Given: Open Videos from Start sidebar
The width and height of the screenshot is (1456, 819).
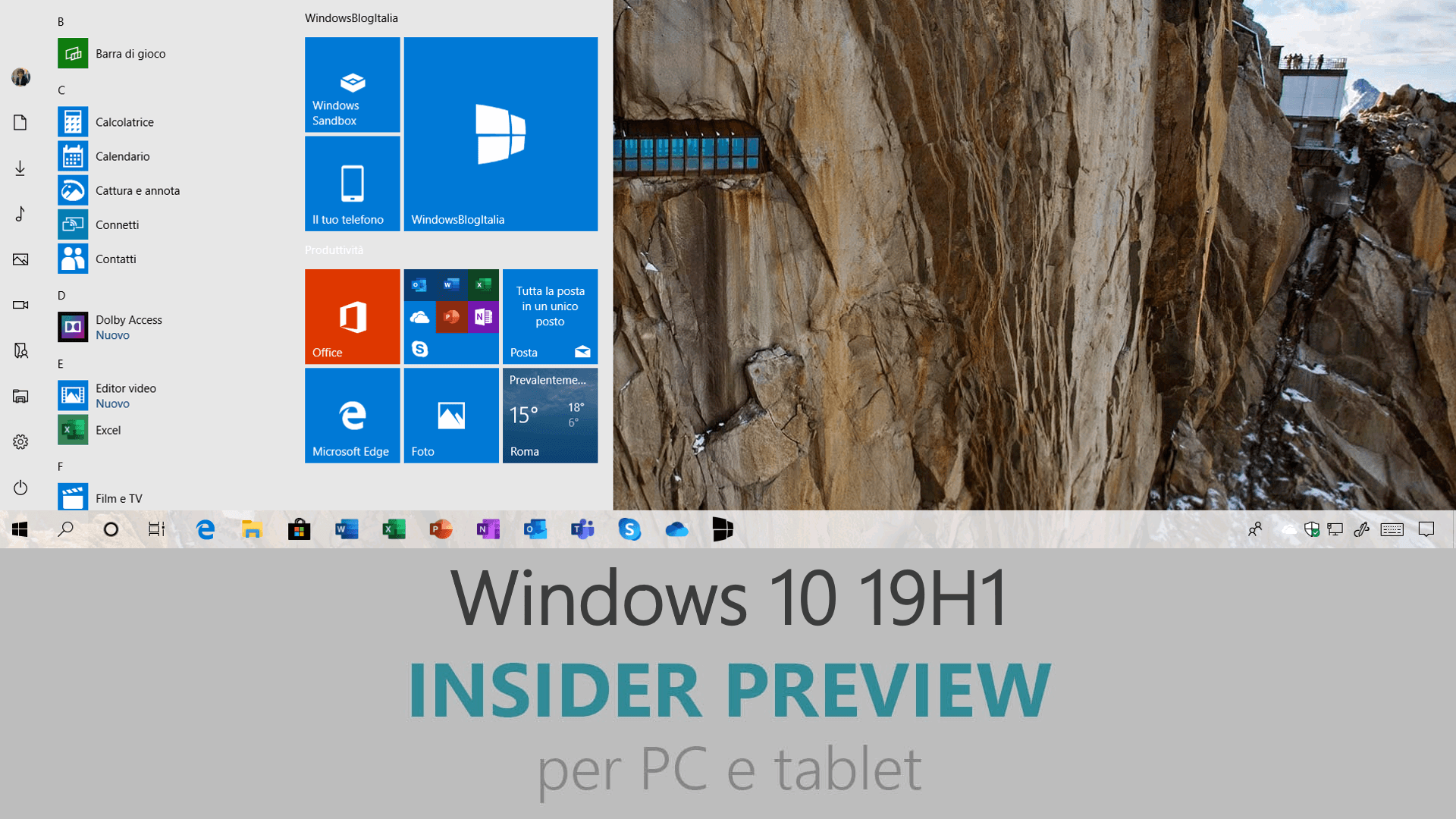Looking at the screenshot, I should (20, 305).
